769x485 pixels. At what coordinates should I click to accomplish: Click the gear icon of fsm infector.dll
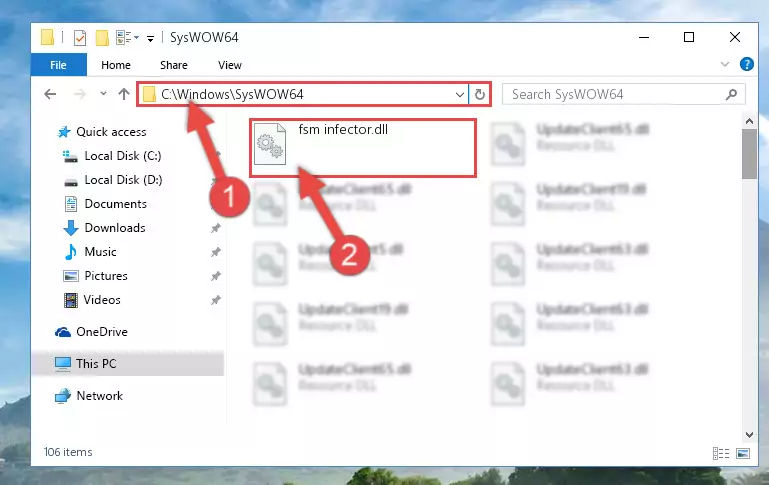[x=270, y=144]
